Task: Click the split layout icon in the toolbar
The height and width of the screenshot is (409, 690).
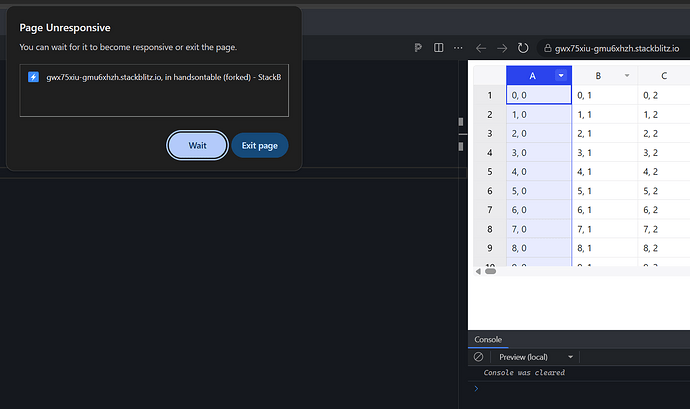Action: click(x=439, y=48)
